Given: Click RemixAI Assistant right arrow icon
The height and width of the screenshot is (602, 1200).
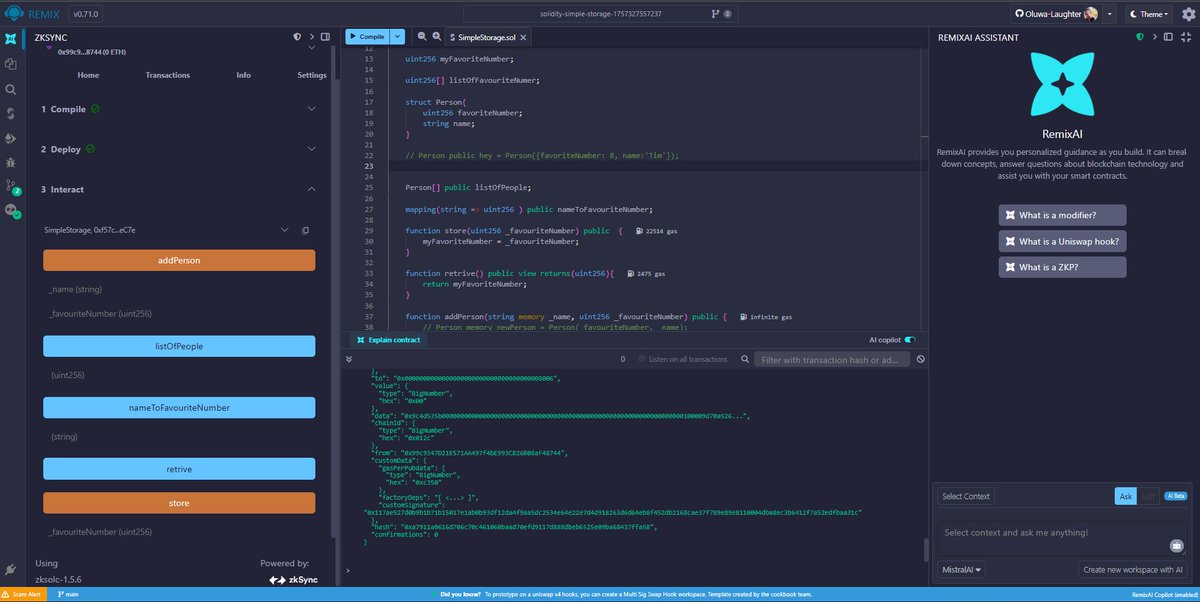Looking at the screenshot, I should (x=1154, y=37).
